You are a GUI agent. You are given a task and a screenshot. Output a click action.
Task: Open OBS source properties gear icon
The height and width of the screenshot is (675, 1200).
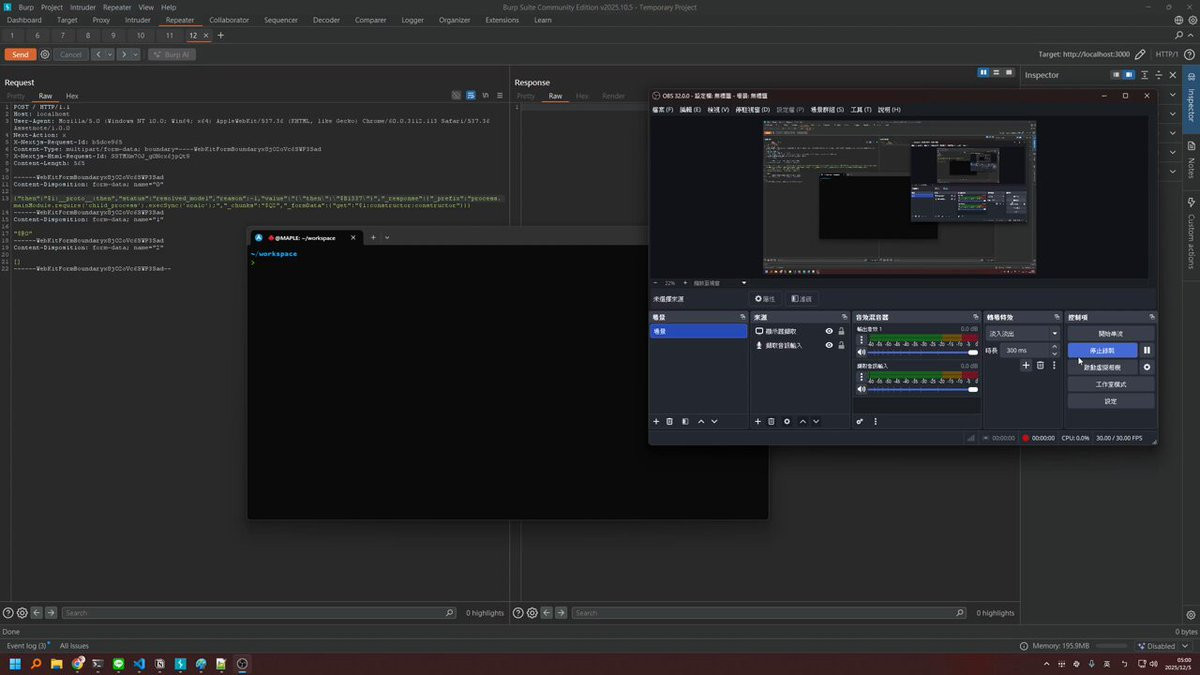point(787,422)
